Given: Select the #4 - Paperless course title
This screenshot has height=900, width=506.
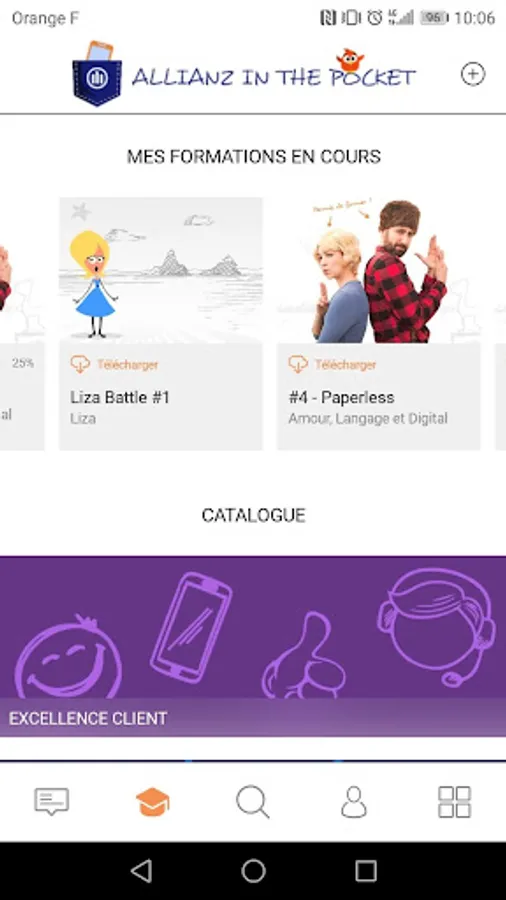Looking at the screenshot, I should (x=341, y=397).
